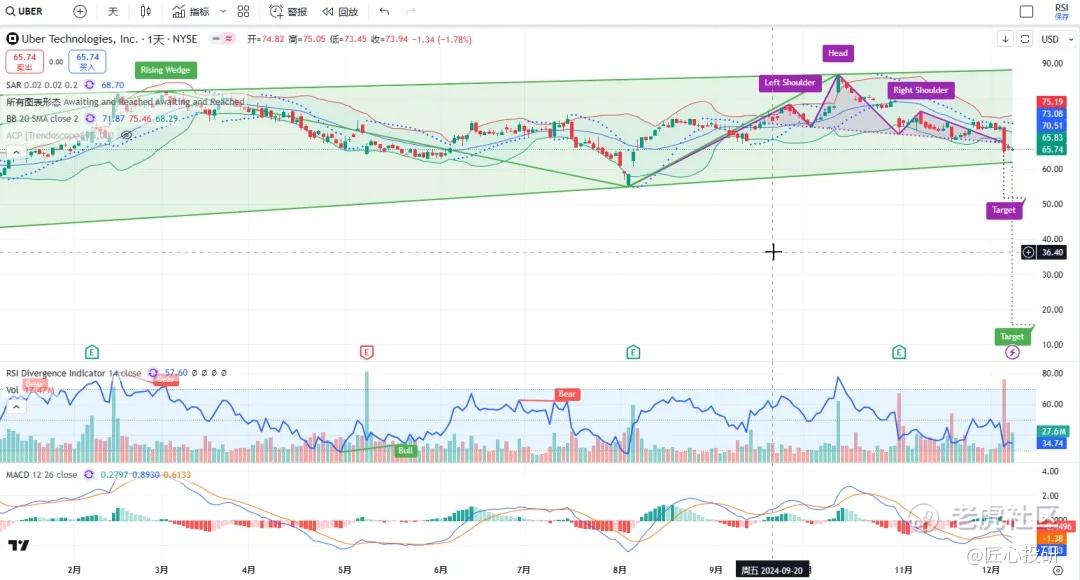1080x580 pixels.
Task: Select the BB 20 SMA indicator legend
Action: click(42, 118)
